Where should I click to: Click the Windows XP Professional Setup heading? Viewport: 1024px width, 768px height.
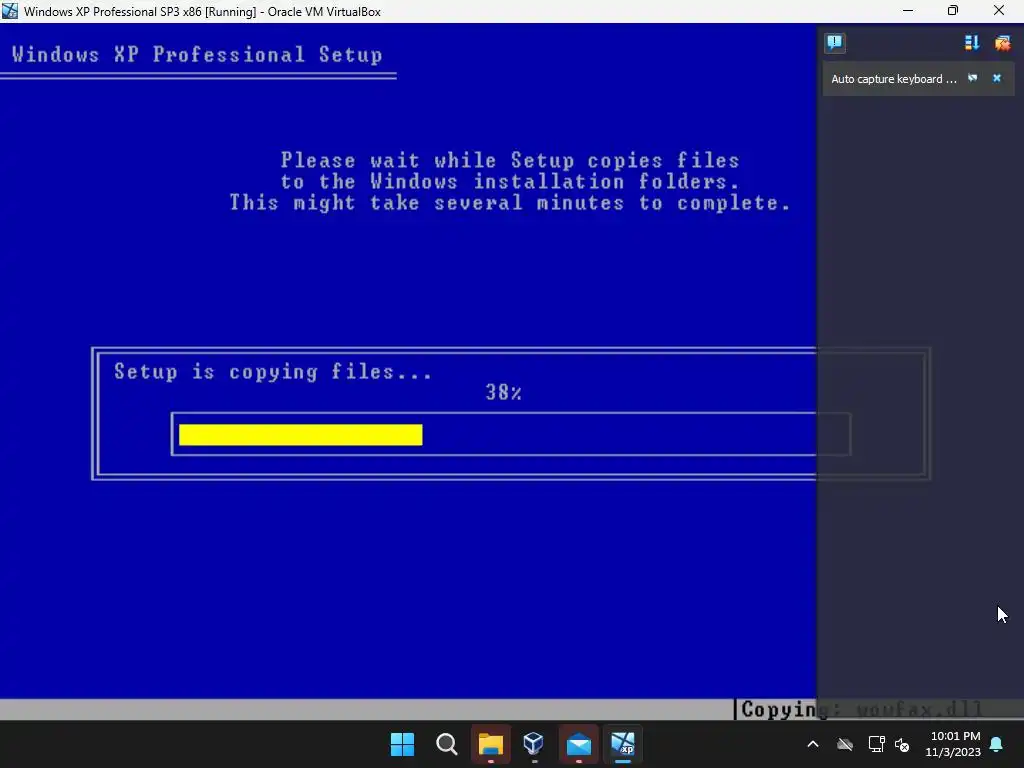(x=197, y=54)
